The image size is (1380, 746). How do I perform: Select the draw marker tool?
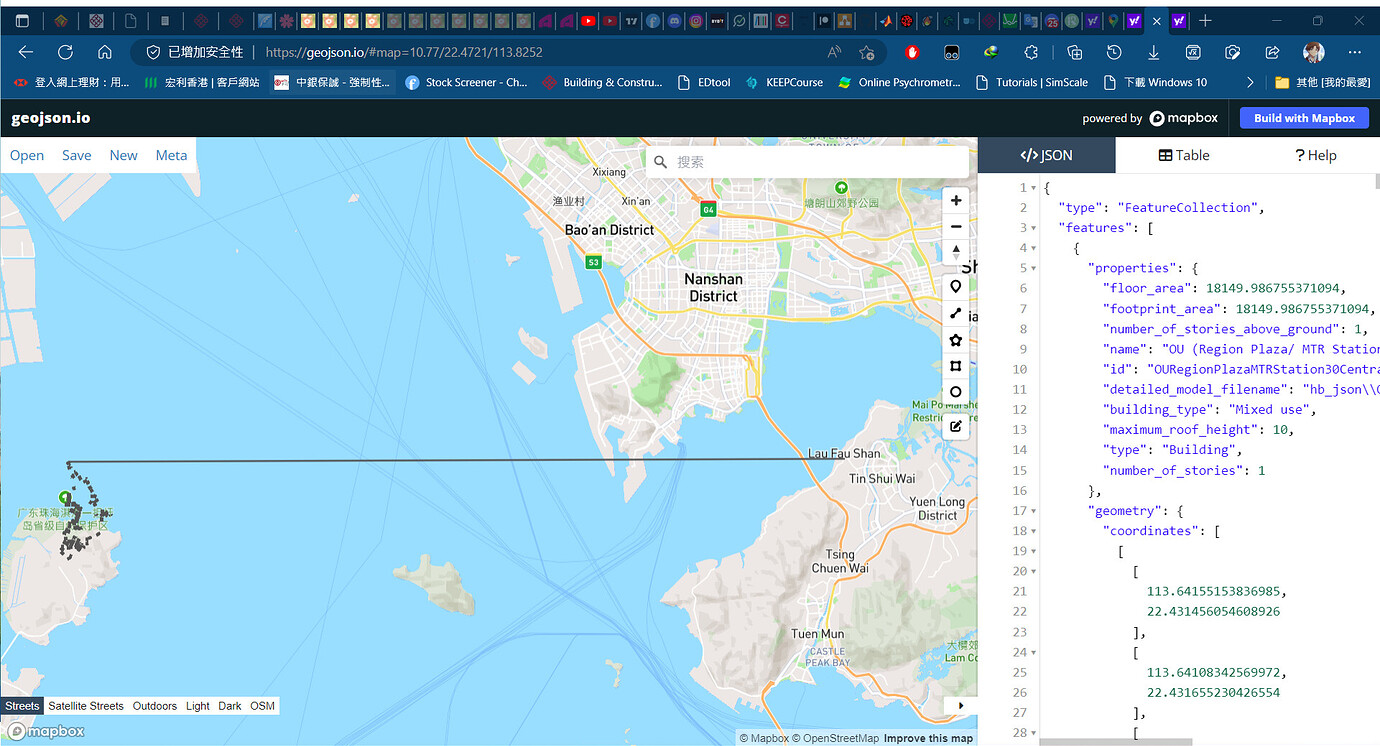(956, 286)
